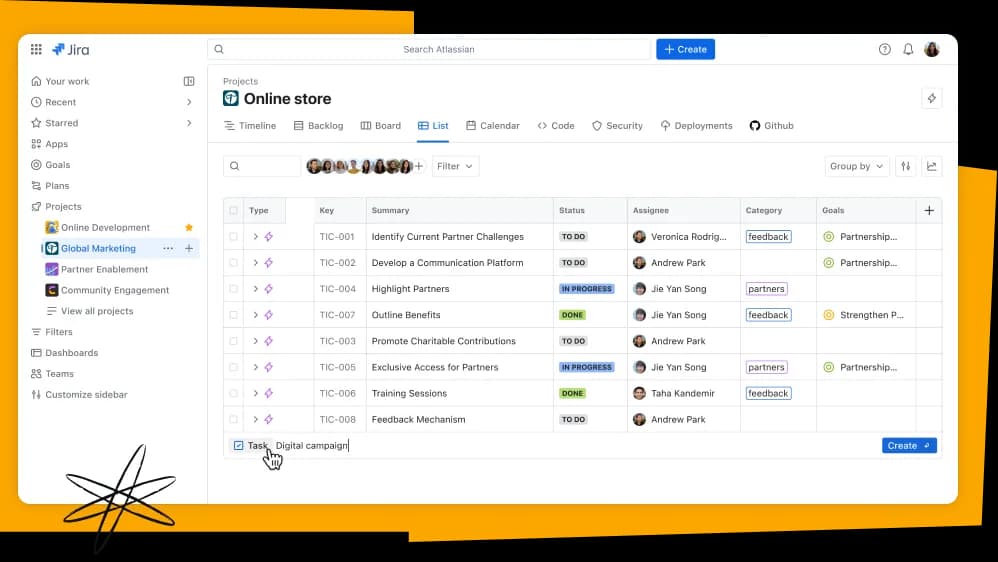Open the Group by dropdown
The width and height of the screenshot is (998, 562).
(x=857, y=166)
